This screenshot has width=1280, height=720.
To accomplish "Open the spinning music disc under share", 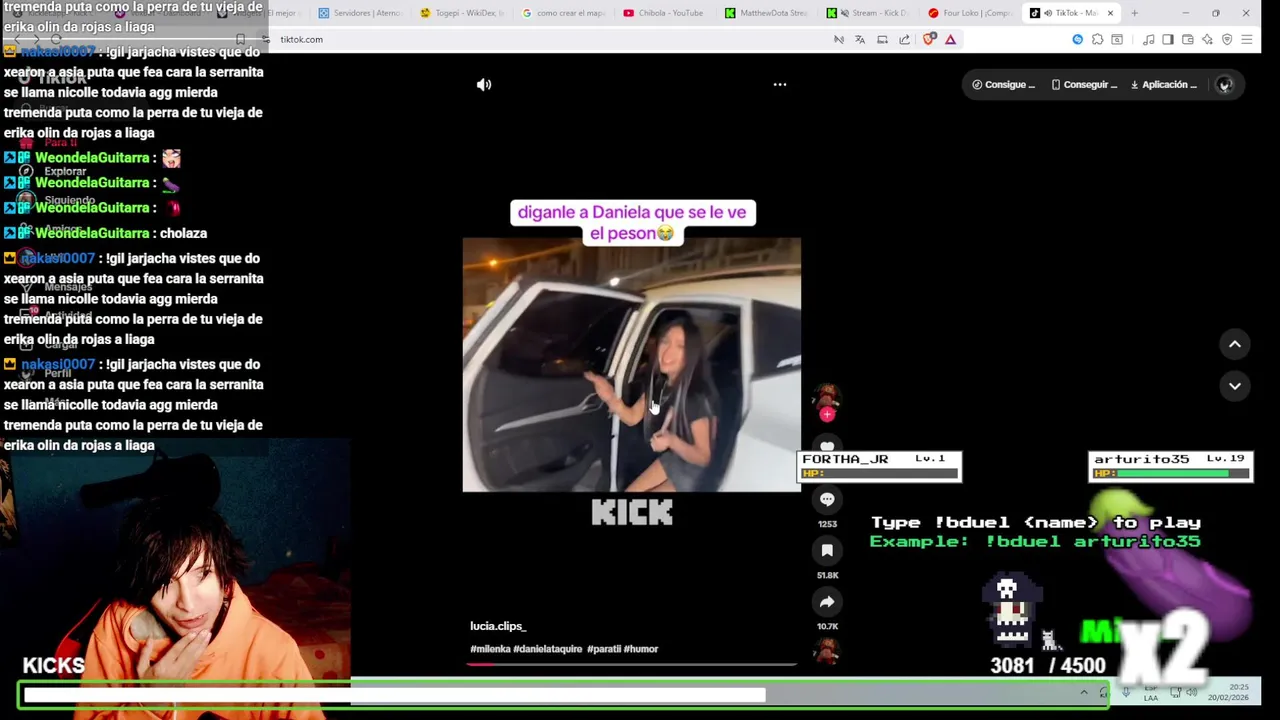I will tap(827, 651).
